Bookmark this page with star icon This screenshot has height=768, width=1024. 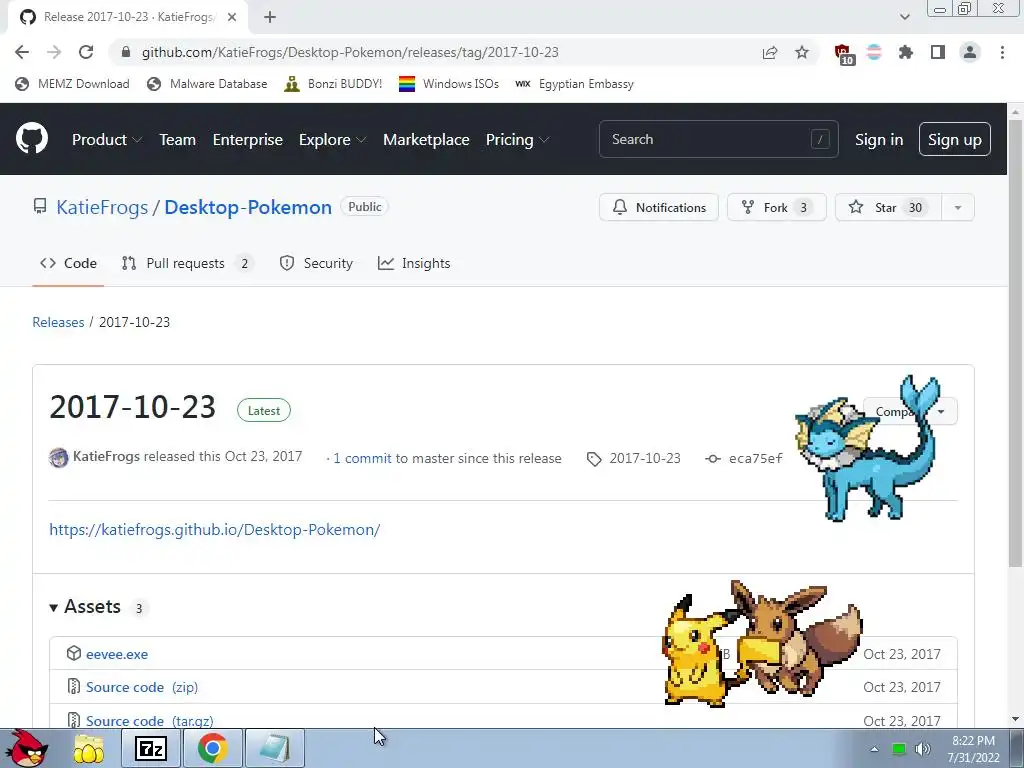coord(802,52)
